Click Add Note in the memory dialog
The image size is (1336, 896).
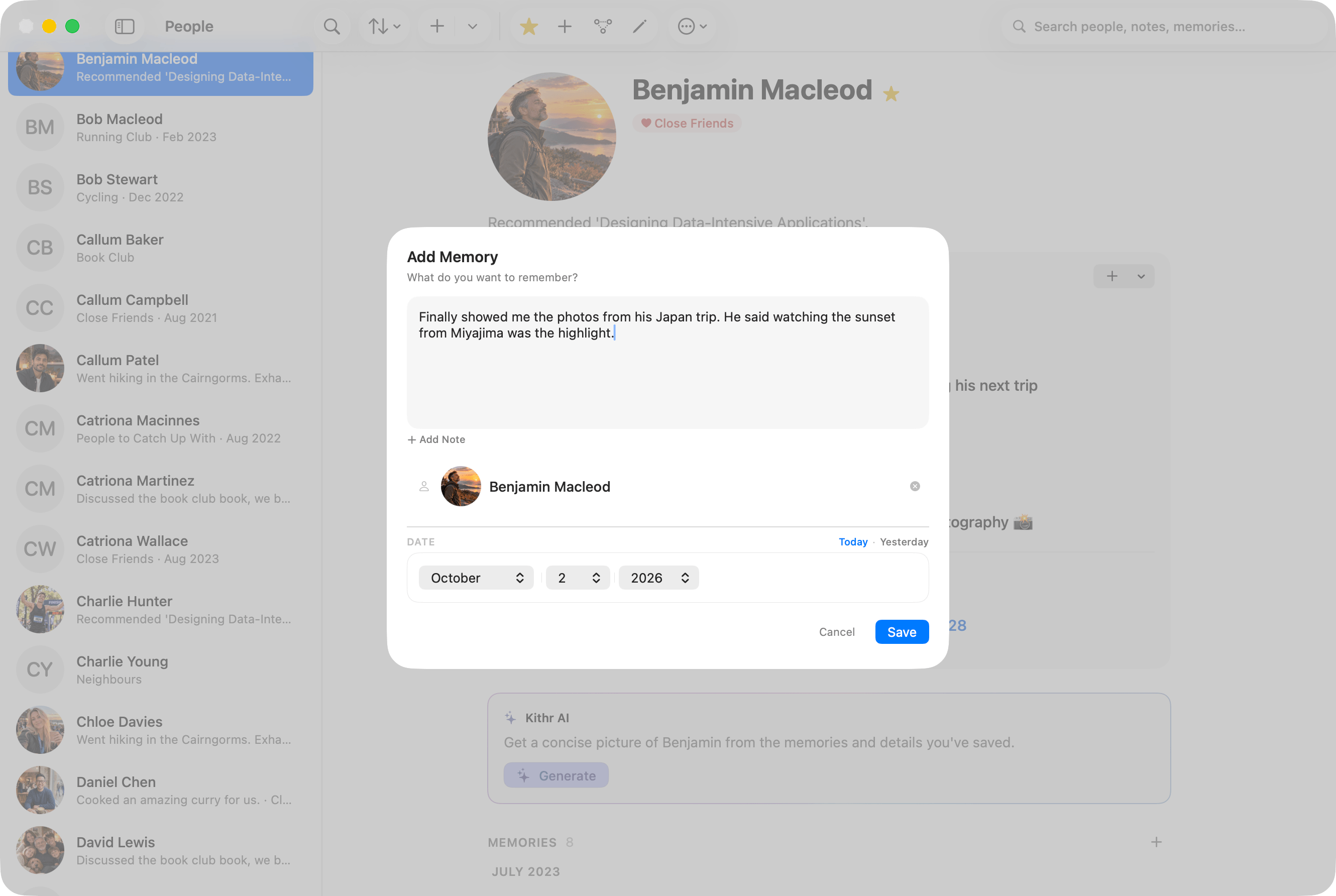(436, 439)
